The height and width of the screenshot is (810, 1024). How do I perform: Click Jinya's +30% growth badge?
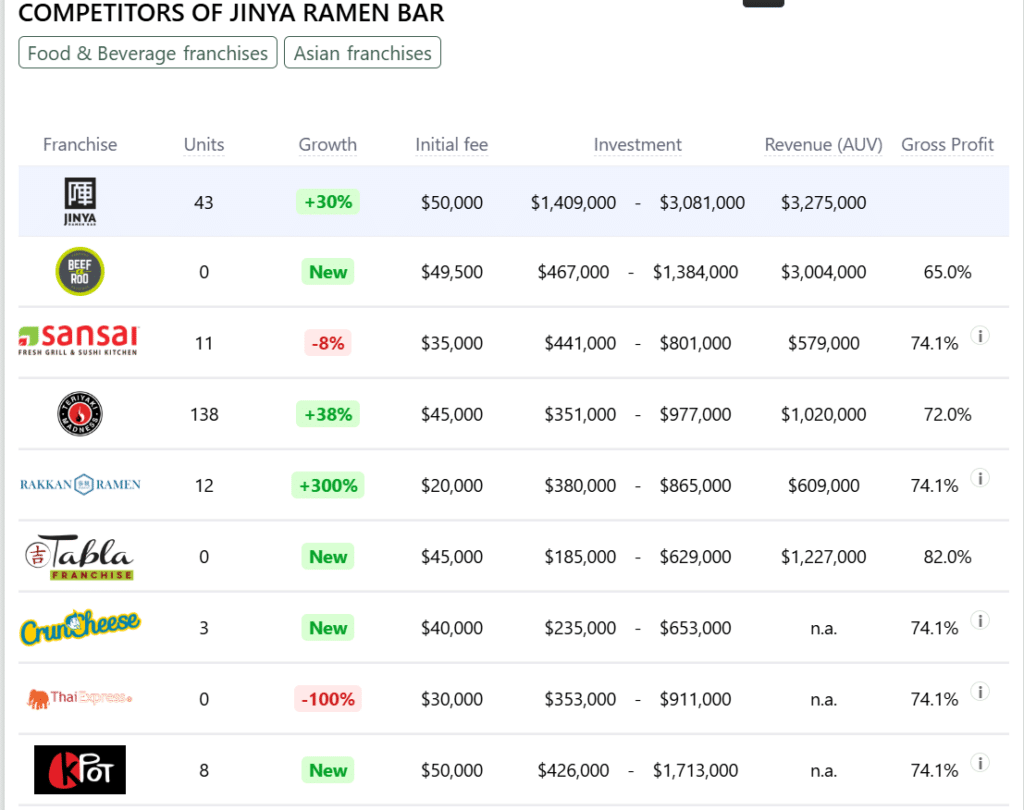(328, 202)
